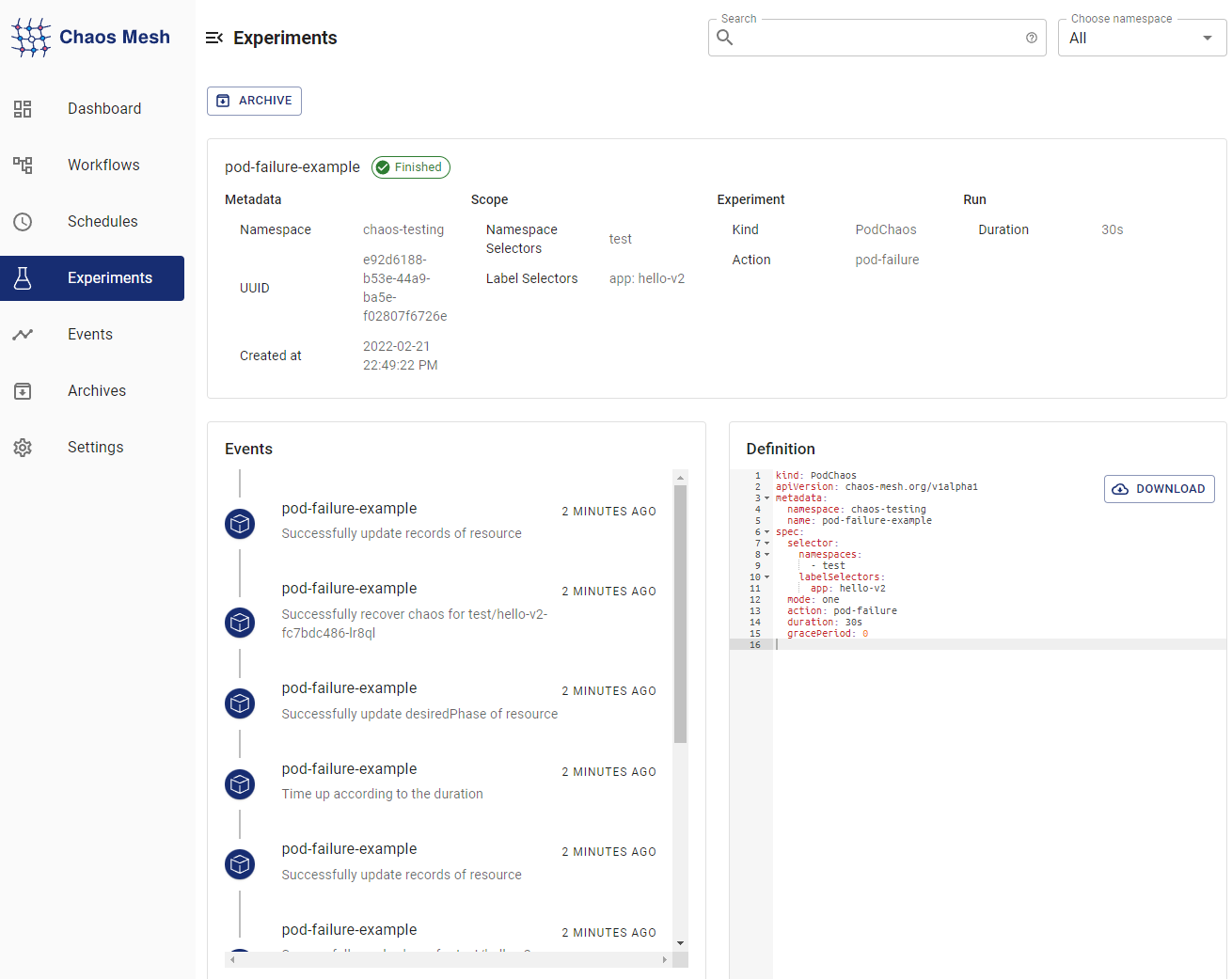
Task: Click the Settings gear icon
Action: [x=23, y=448]
